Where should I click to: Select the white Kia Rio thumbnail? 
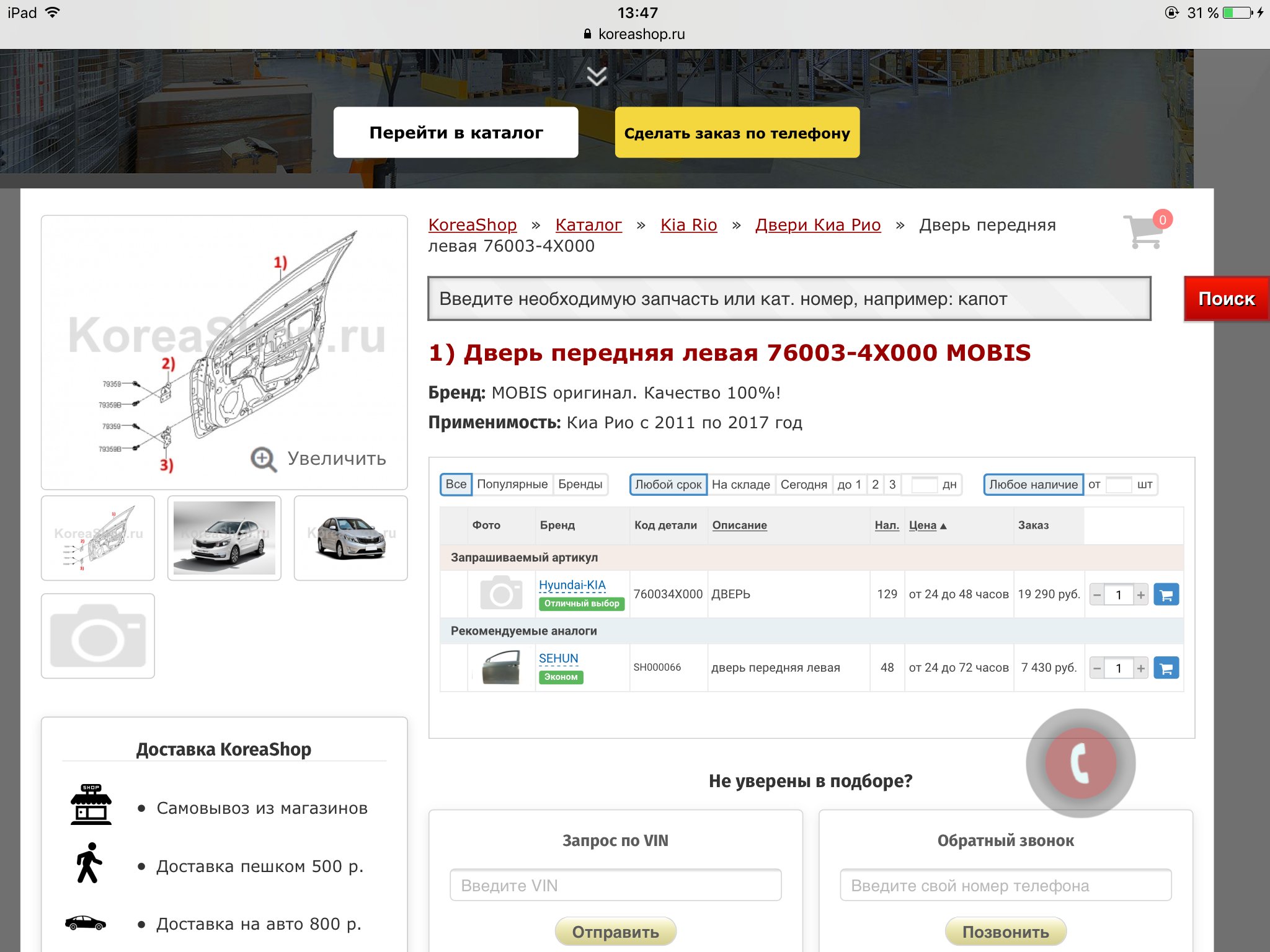click(224, 538)
